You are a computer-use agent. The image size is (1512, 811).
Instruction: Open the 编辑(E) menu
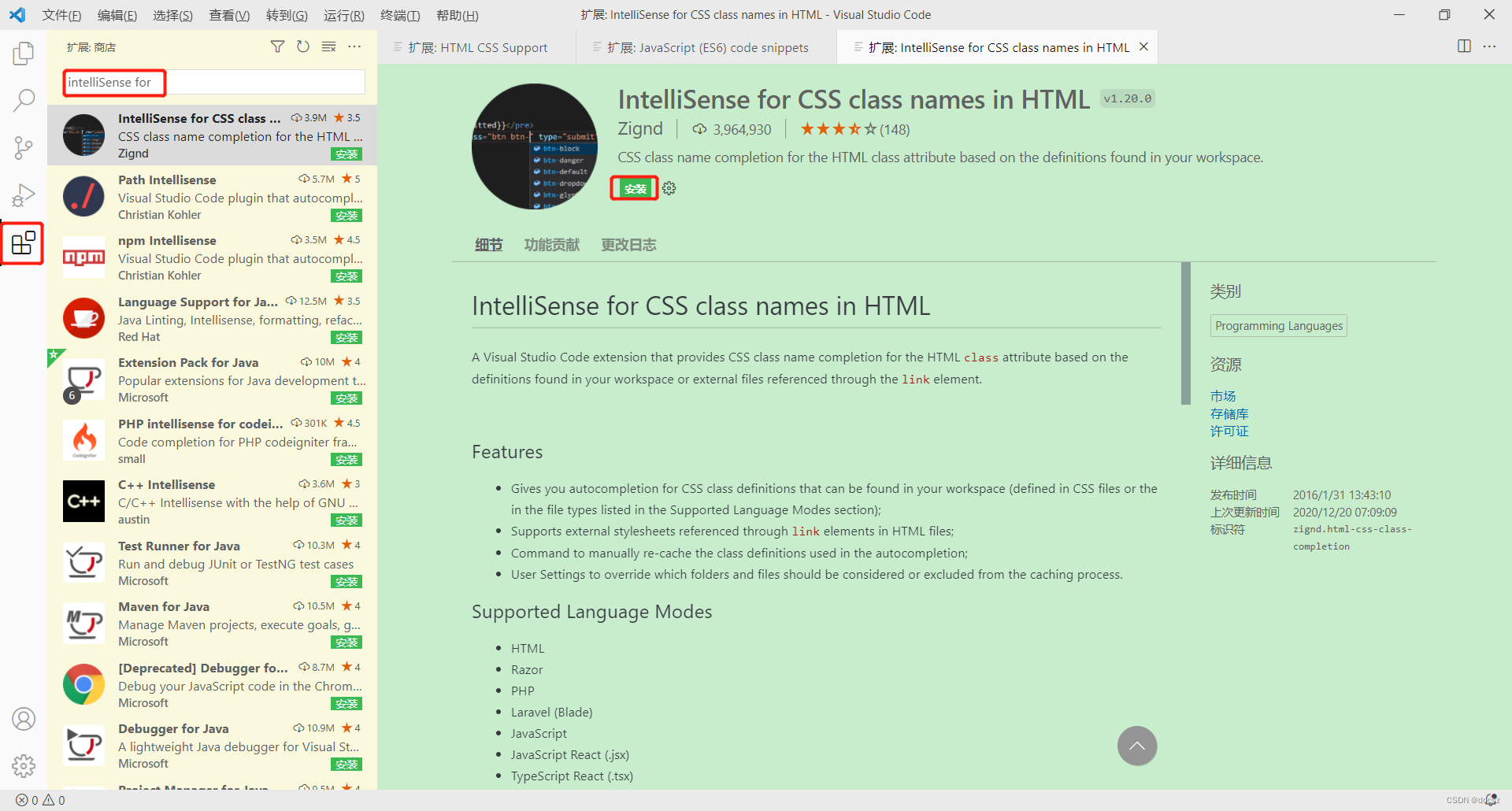click(x=117, y=15)
